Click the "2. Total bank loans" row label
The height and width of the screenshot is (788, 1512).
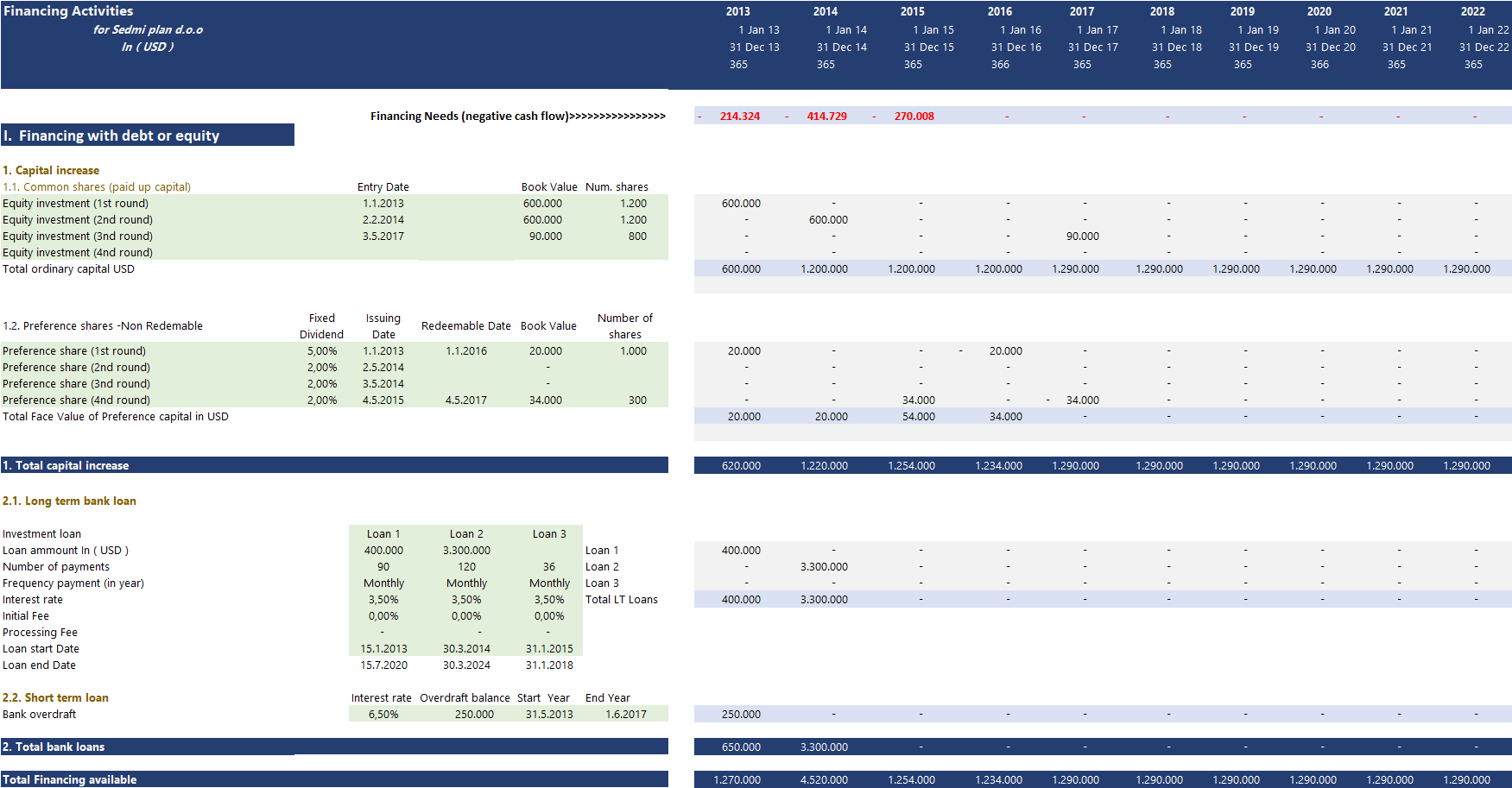point(54,747)
